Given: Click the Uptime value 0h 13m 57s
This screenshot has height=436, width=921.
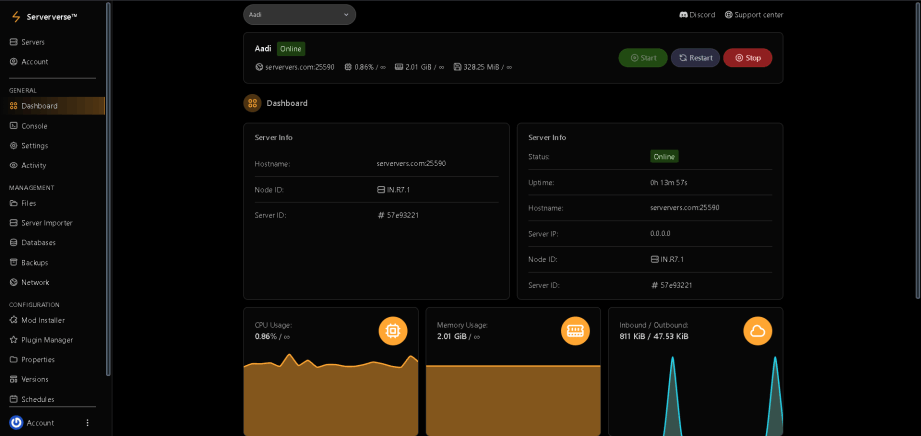Looking at the screenshot, I should (669, 183).
